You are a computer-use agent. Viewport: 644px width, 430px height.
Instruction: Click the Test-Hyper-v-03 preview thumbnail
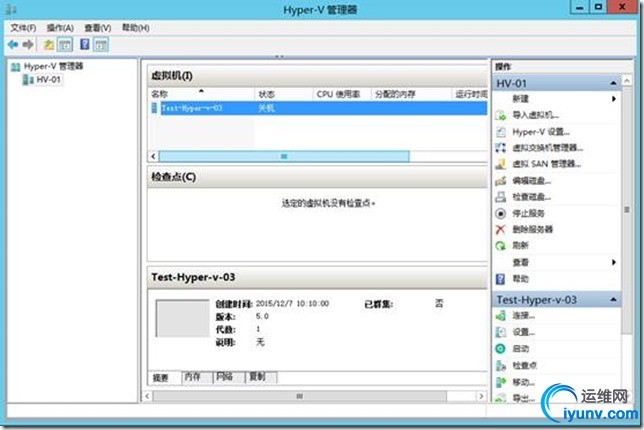click(x=183, y=318)
